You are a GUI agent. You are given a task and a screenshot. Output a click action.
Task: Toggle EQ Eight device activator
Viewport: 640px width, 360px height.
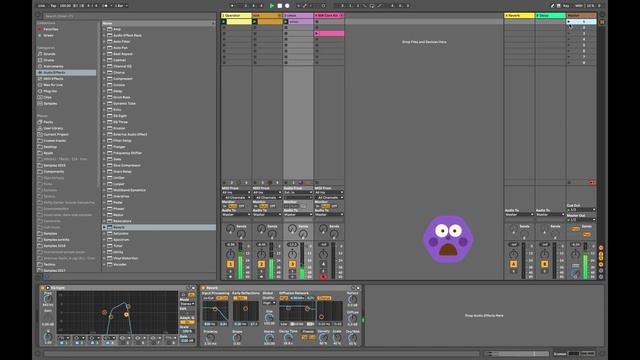coord(42,288)
